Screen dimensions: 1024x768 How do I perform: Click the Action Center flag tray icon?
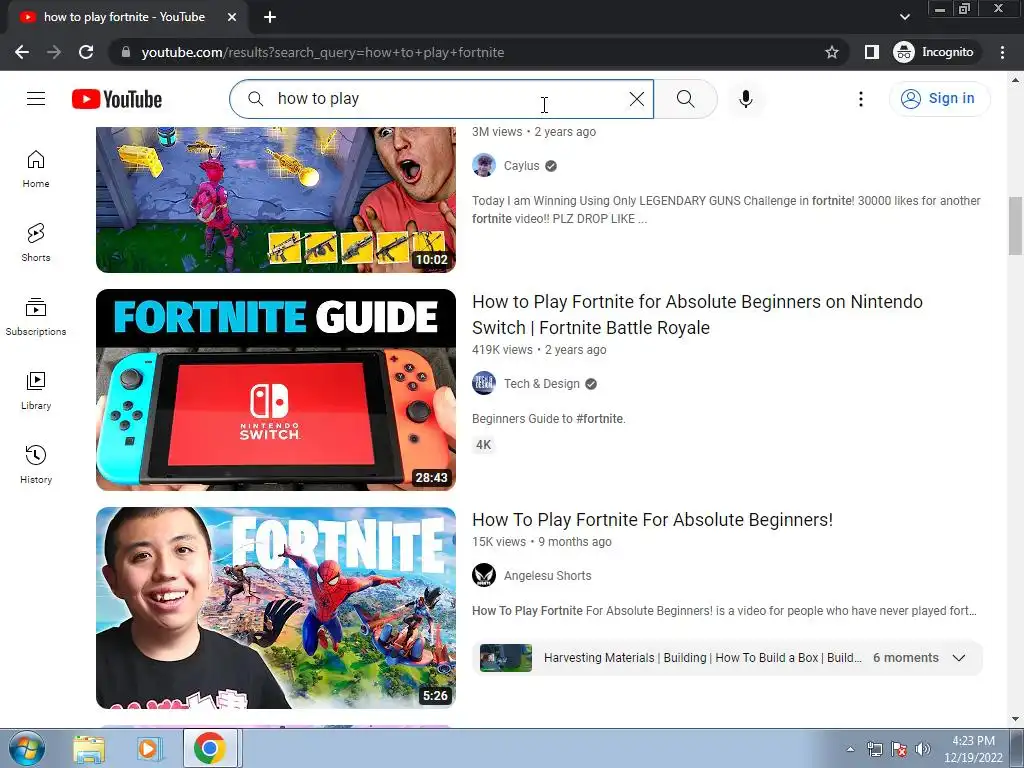tap(899, 749)
